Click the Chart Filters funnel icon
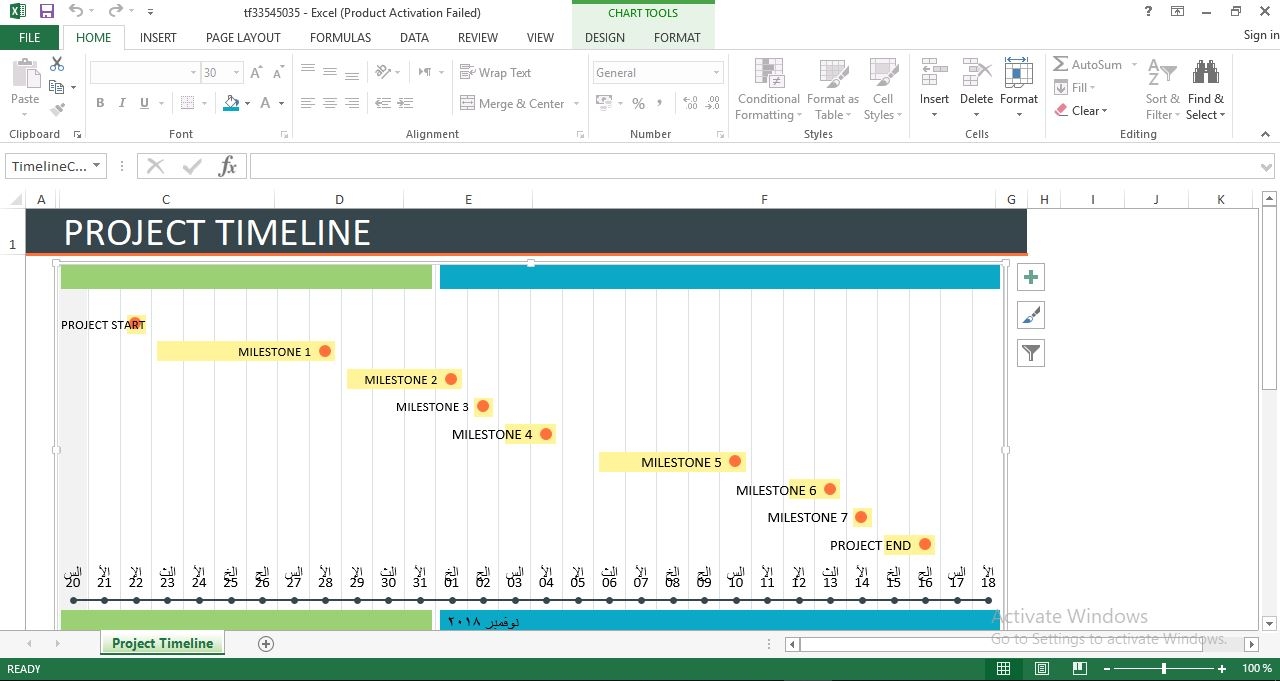Image resolution: width=1280 pixels, height=681 pixels. point(1030,352)
